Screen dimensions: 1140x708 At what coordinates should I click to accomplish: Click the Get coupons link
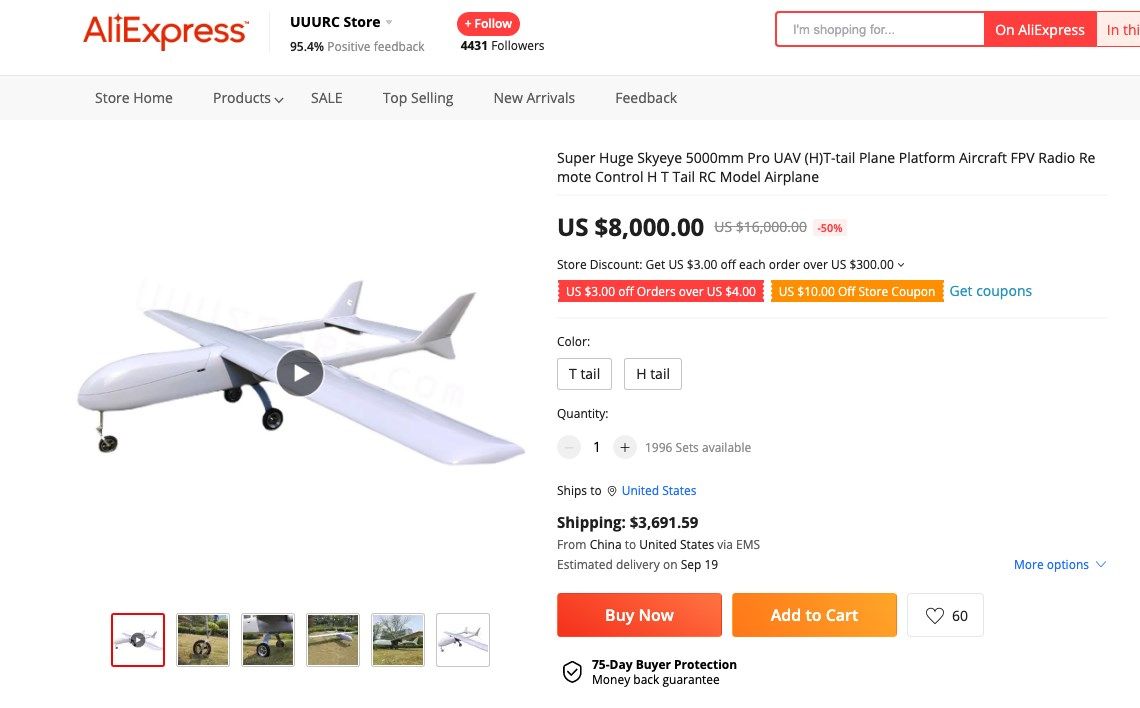(x=990, y=291)
